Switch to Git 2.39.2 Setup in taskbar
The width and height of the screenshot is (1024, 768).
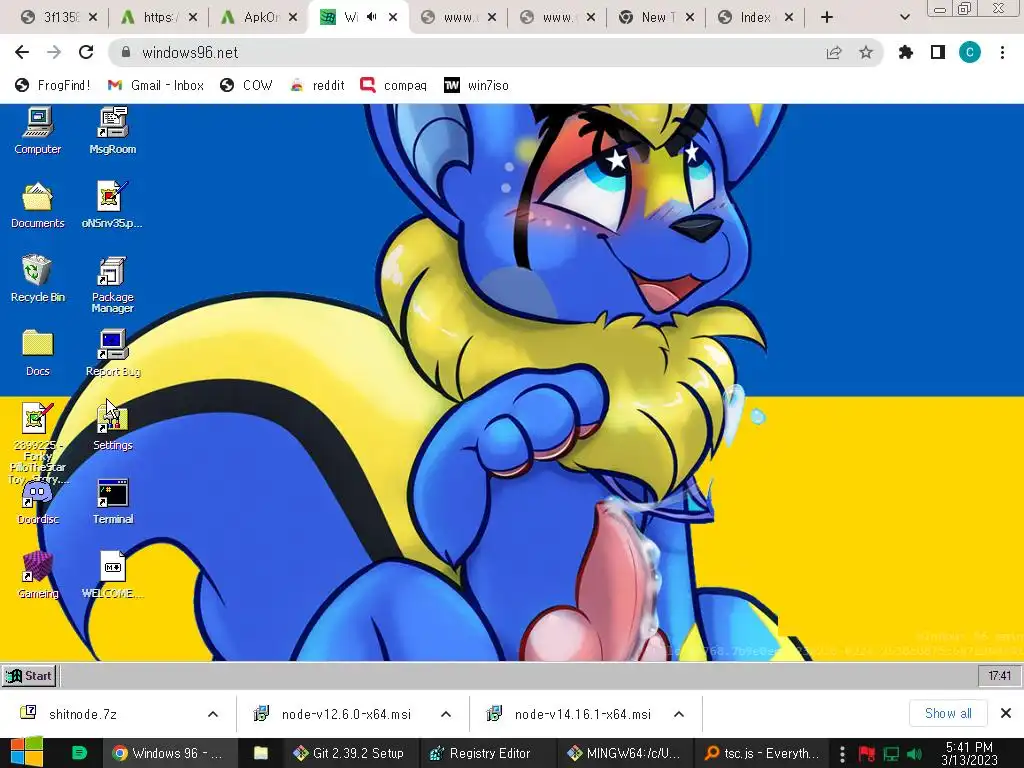pos(349,753)
